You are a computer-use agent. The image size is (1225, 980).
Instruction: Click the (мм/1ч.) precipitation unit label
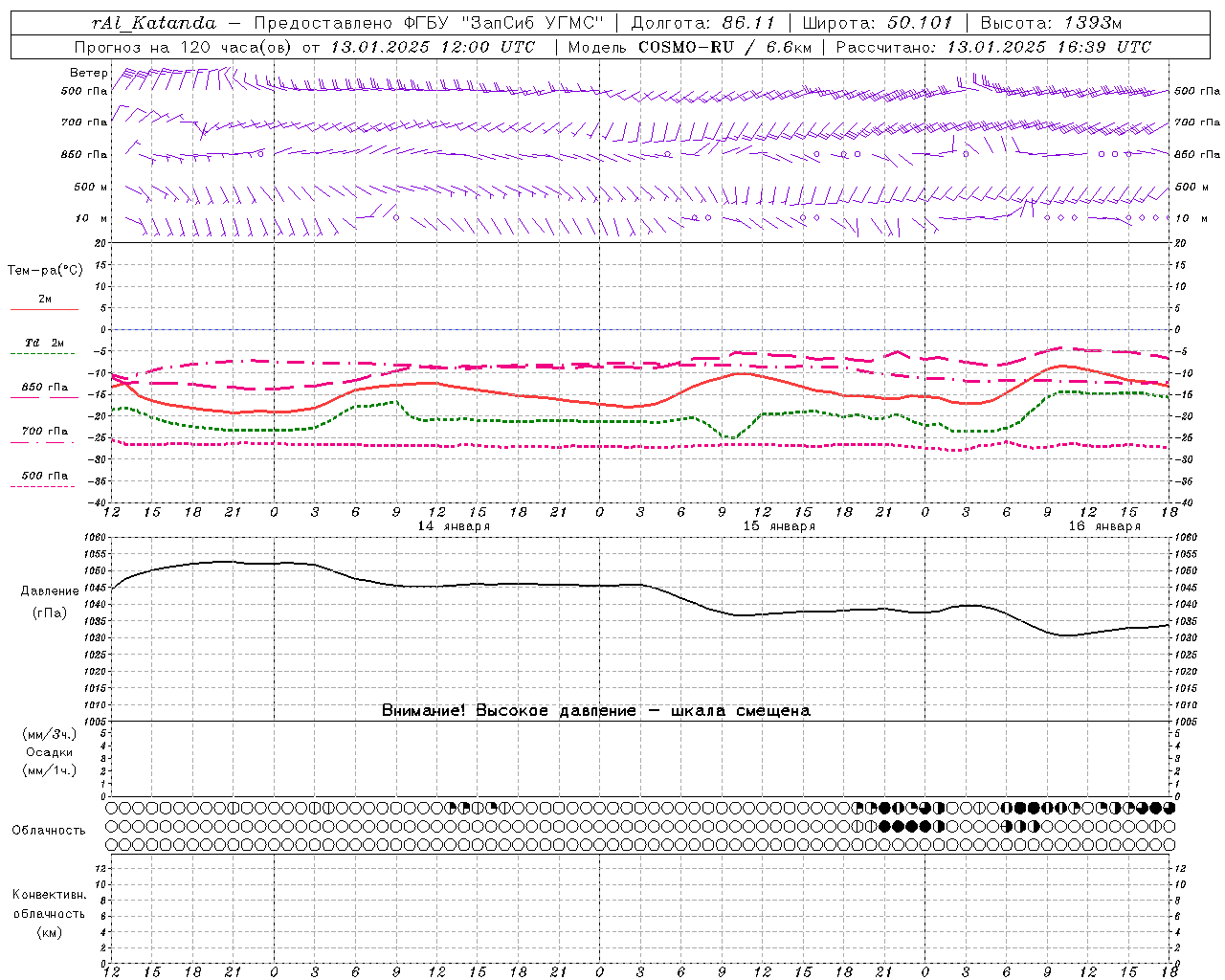50,770
